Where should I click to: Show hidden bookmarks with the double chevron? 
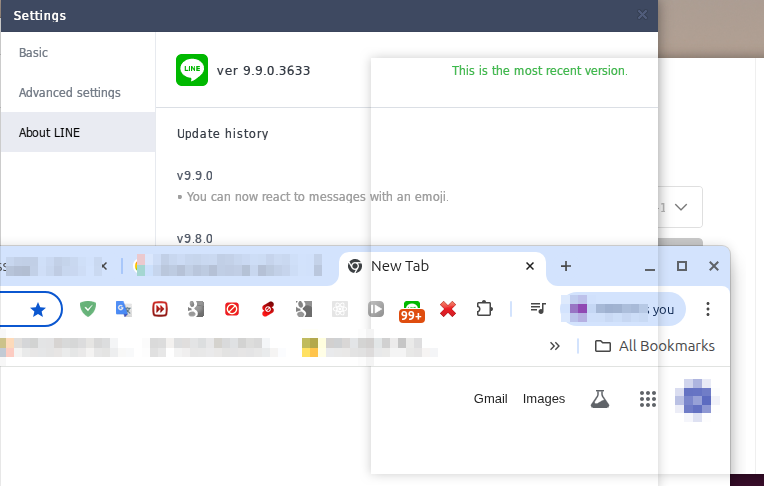[x=554, y=346]
